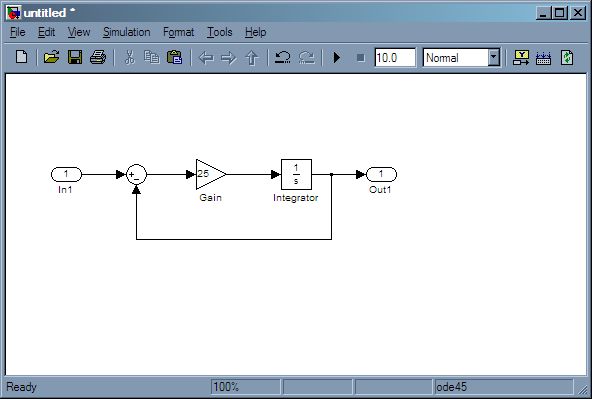Open a model file with the folder icon

(52, 57)
